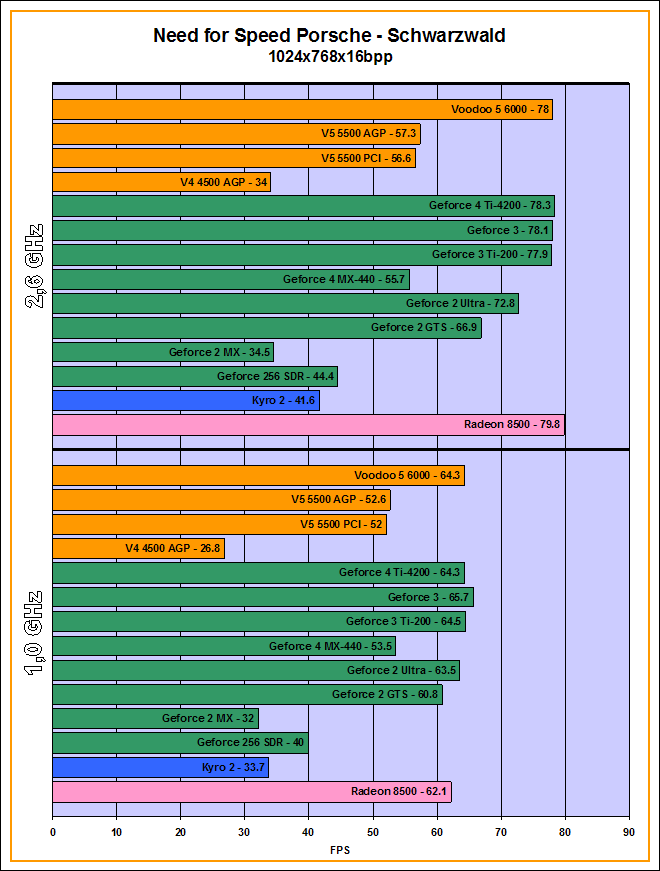Select the Geforce 4 Ti-4200 - 78.3 bar

pos(302,206)
